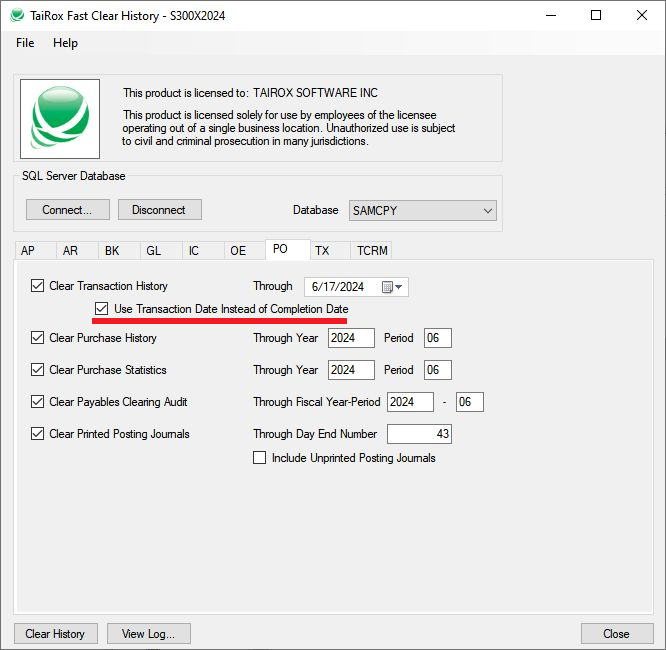This screenshot has height=650, width=666.
Task: Click Through Day End Number field
Action: [419, 434]
